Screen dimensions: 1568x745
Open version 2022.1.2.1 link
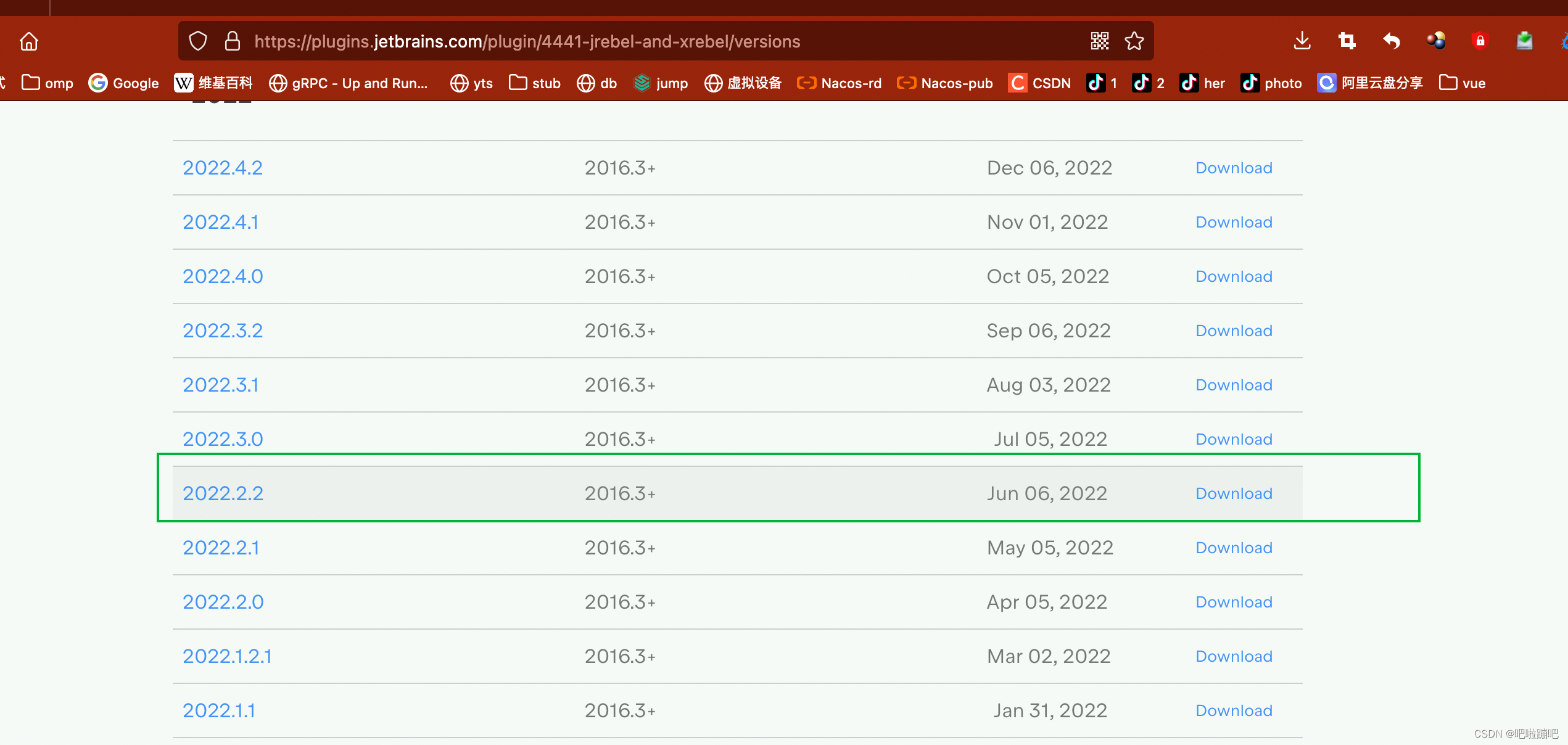(x=227, y=656)
